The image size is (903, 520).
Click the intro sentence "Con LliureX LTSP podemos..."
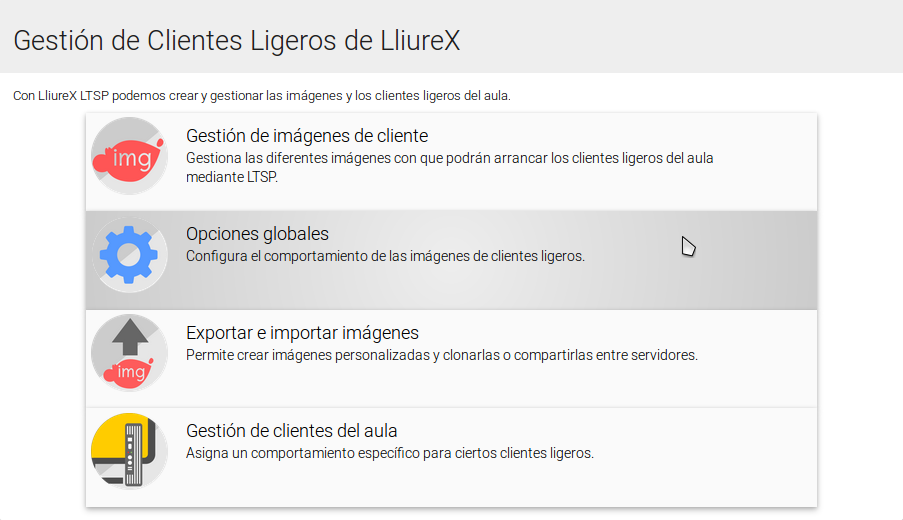coord(261,96)
